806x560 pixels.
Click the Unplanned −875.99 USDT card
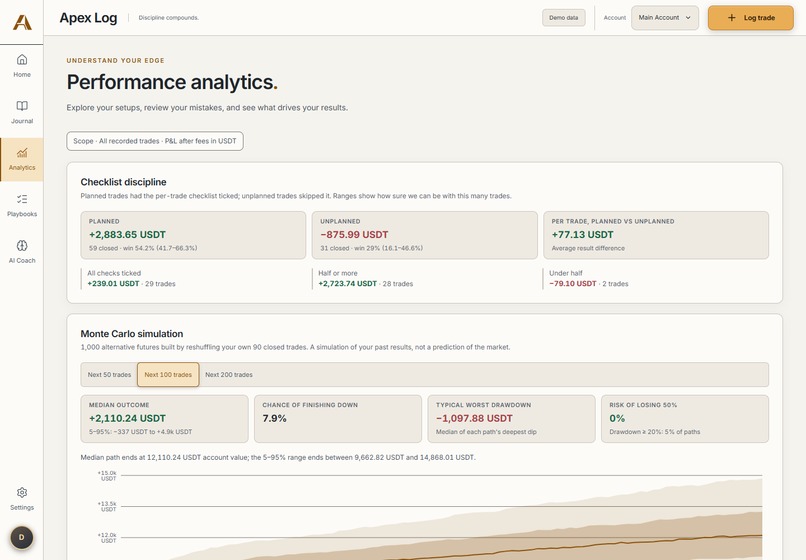click(425, 235)
